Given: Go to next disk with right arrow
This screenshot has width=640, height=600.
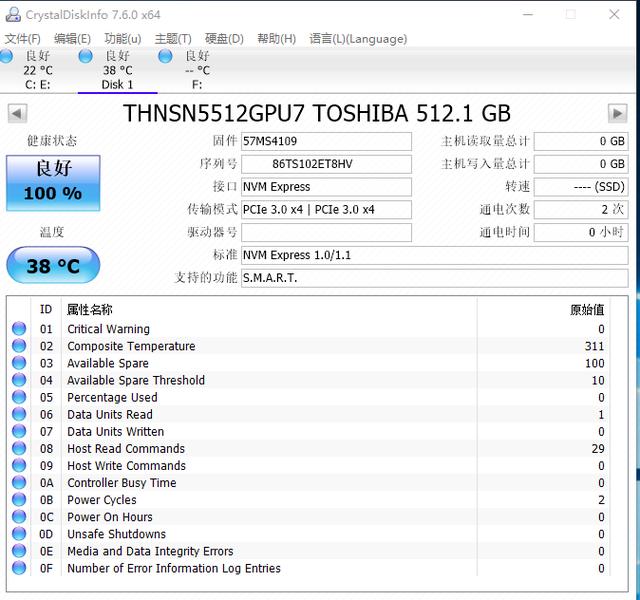Looking at the screenshot, I should pyautogui.click(x=617, y=113).
